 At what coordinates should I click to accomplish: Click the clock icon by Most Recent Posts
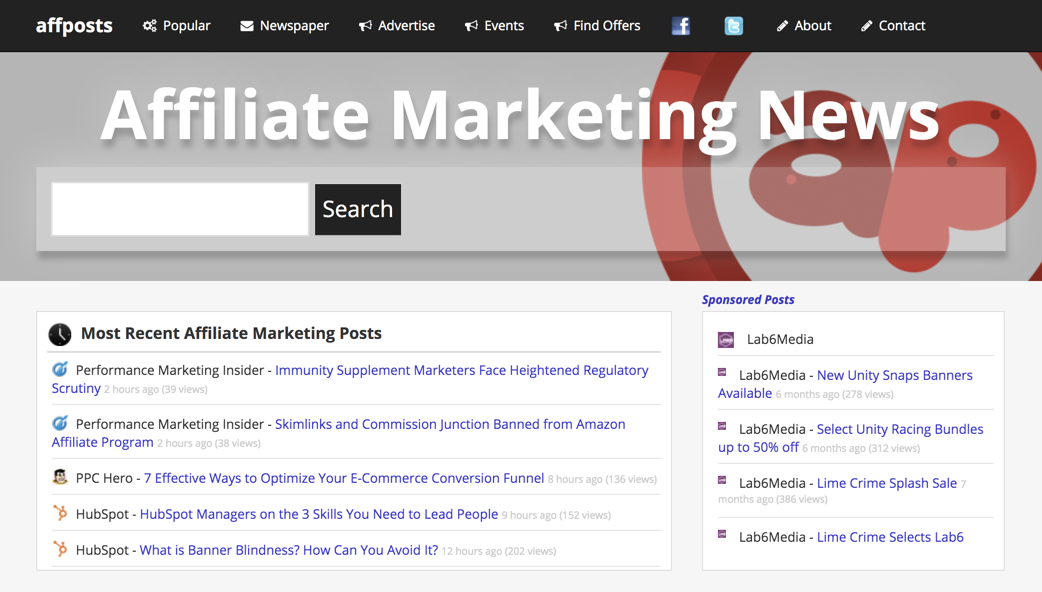click(60, 334)
